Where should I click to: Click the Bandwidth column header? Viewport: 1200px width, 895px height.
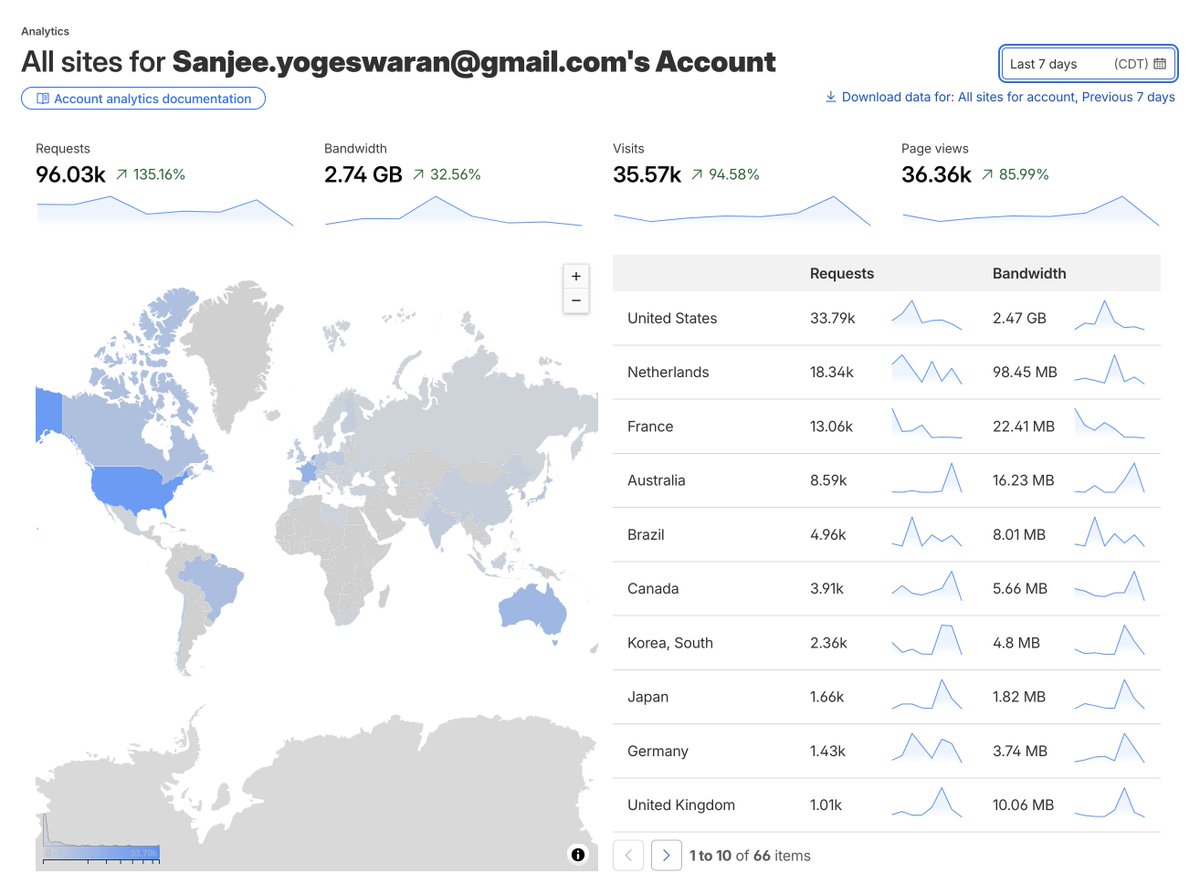(1029, 273)
